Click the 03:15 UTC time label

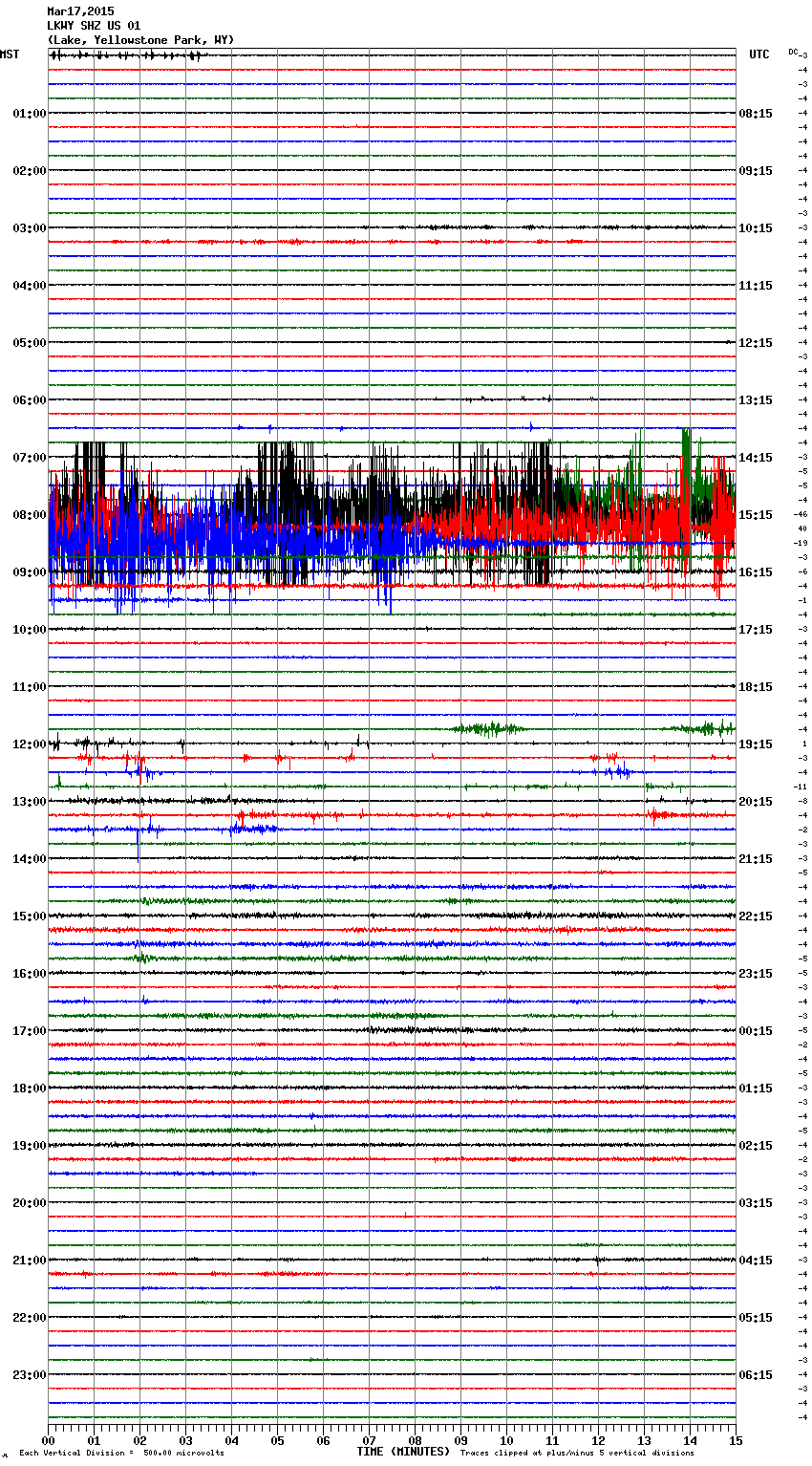[756, 1203]
